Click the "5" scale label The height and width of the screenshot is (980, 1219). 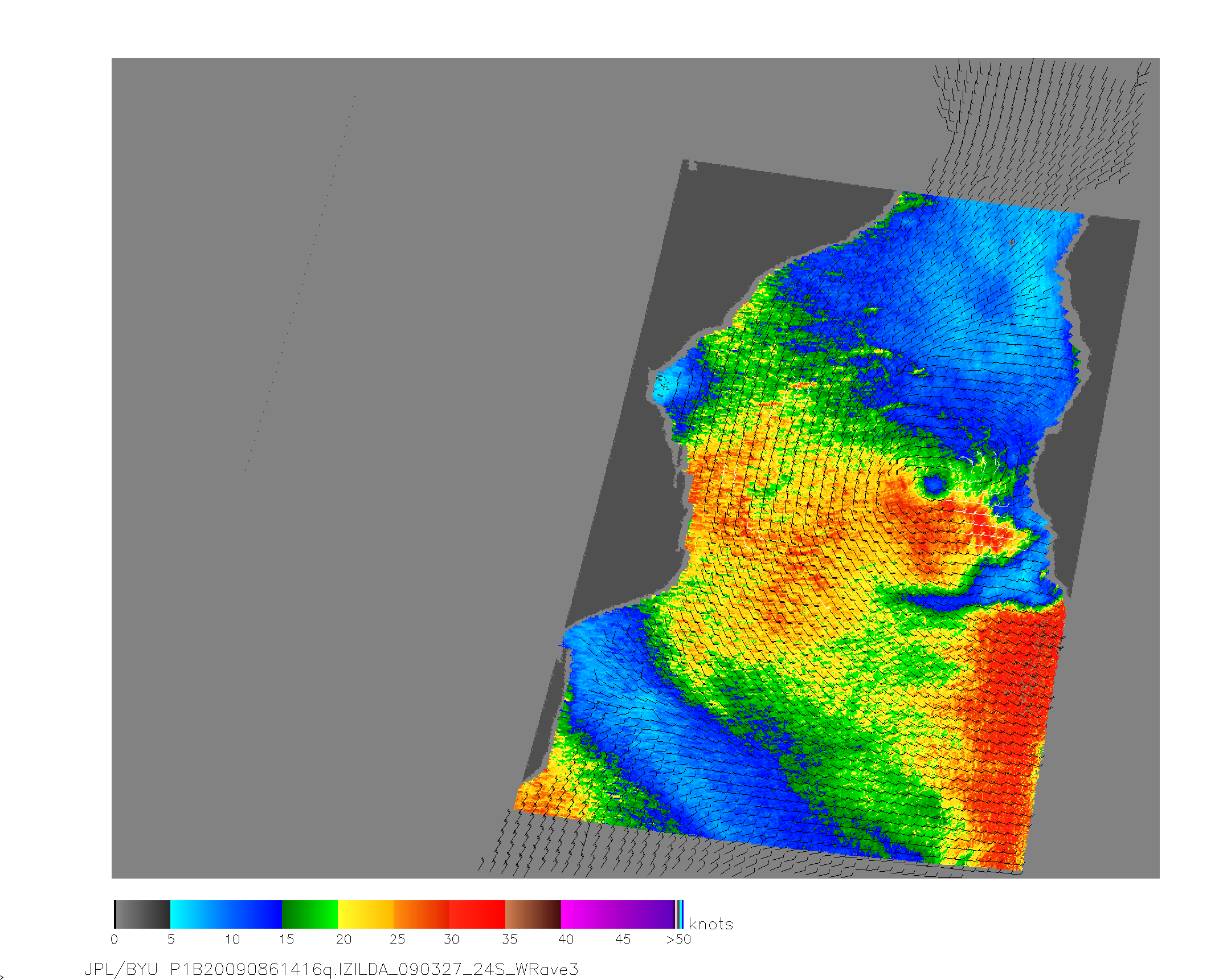point(171,940)
